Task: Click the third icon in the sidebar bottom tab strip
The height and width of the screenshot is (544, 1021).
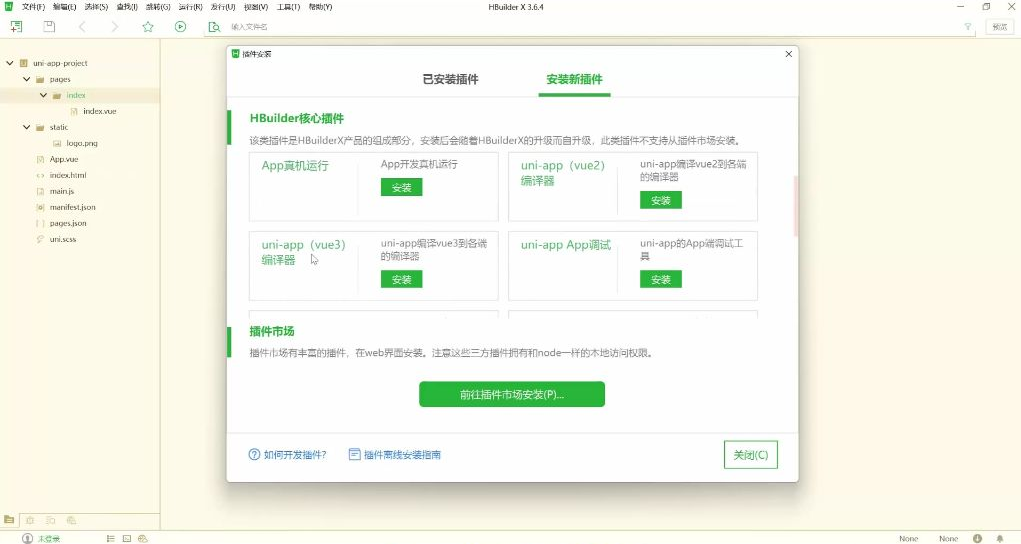Action: 51,520
